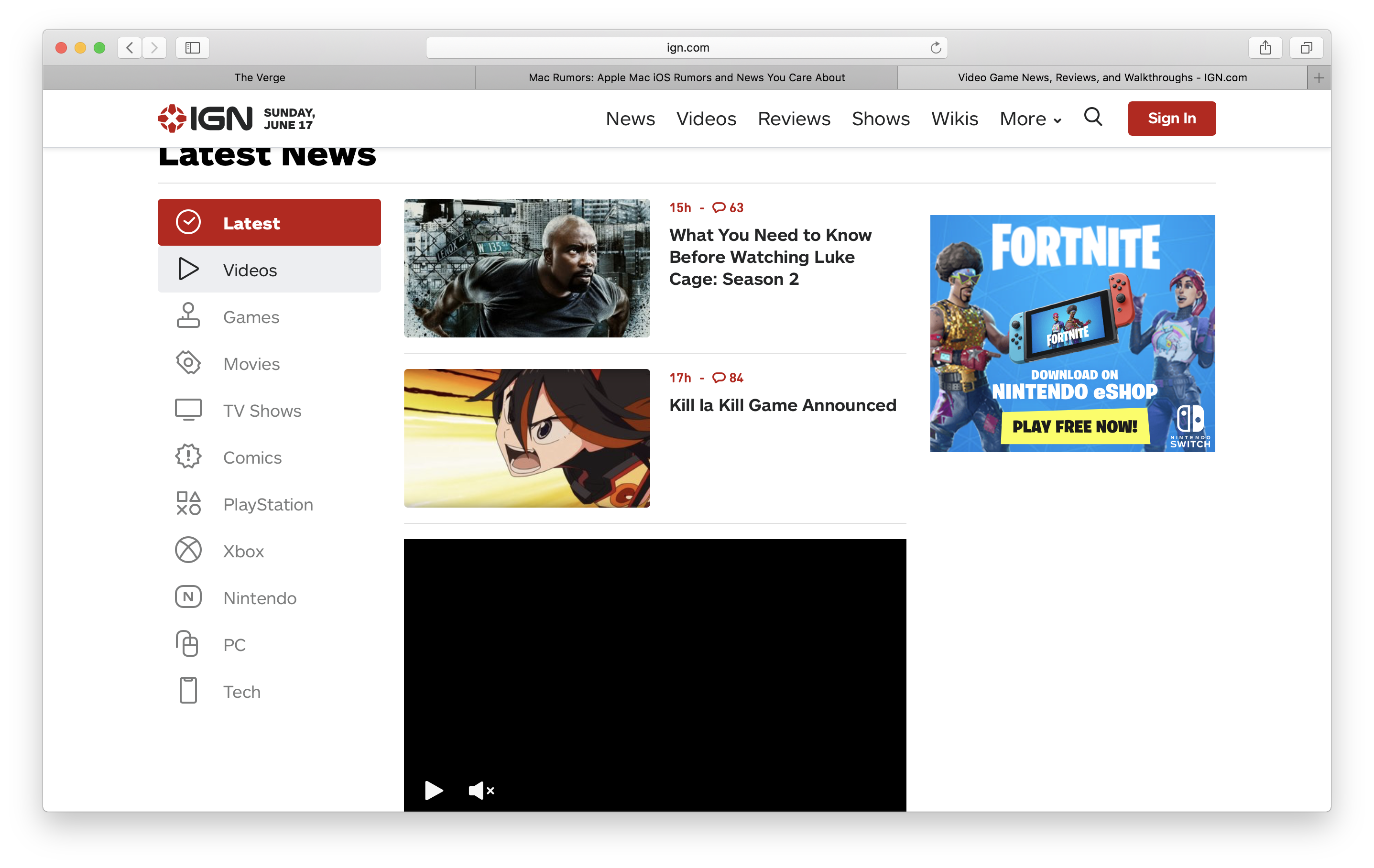Select PC label in the sidebar
This screenshot has height=868, width=1374.
click(x=235, y=645)
